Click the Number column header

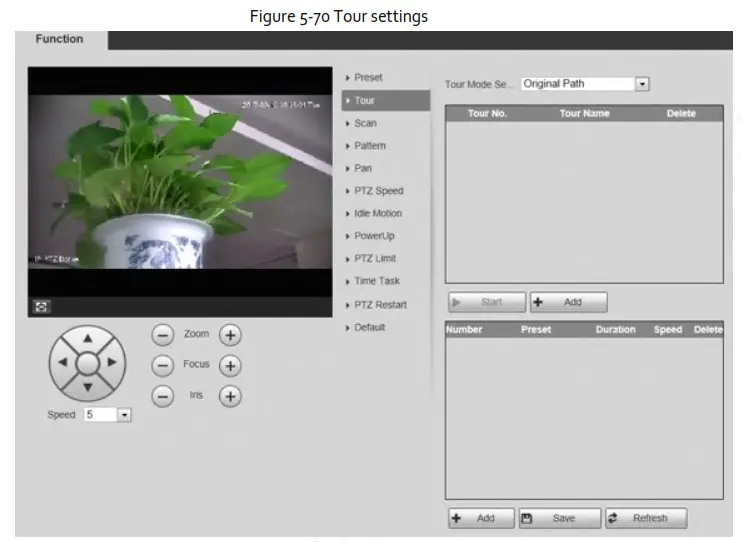[464, 329]
